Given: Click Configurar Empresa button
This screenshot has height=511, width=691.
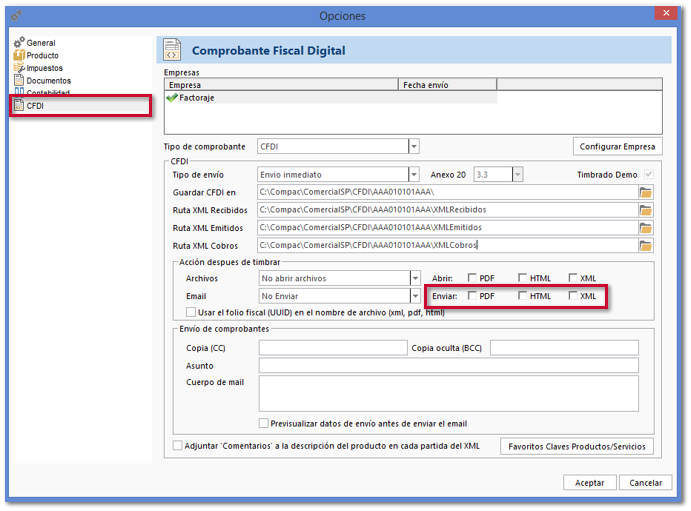Looking at the screenshot, I should [x=617, y=147].
